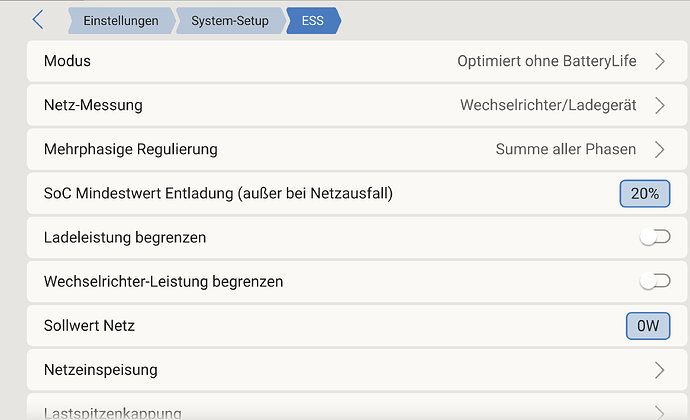The height and width of the screenshot is (420, 690).
Task: Click the 'Netzeinspeisung' label
Action: (x=101, y=370)
